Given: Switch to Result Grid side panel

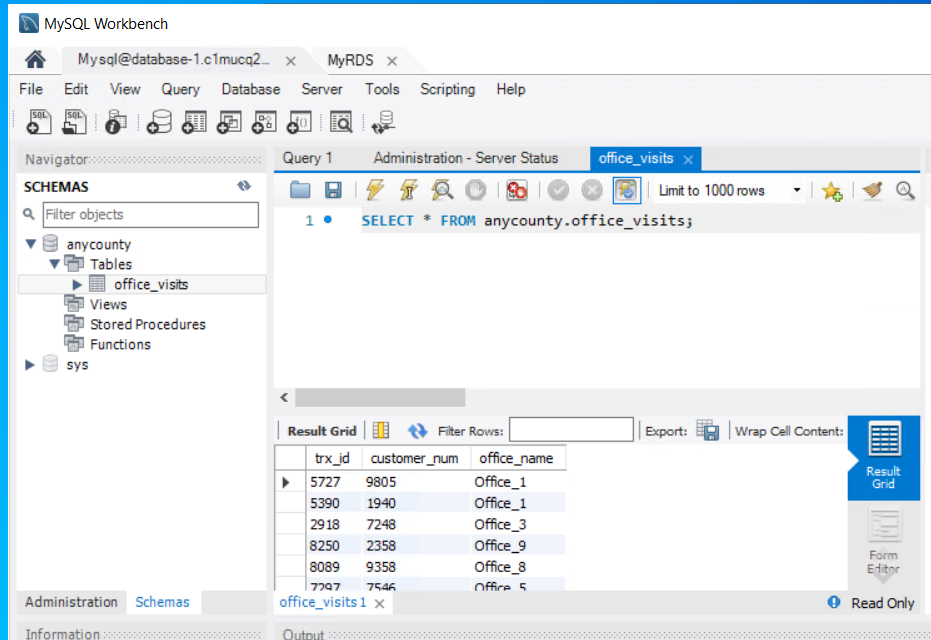Looking at the screenshot, I should [x=884, y=456].
